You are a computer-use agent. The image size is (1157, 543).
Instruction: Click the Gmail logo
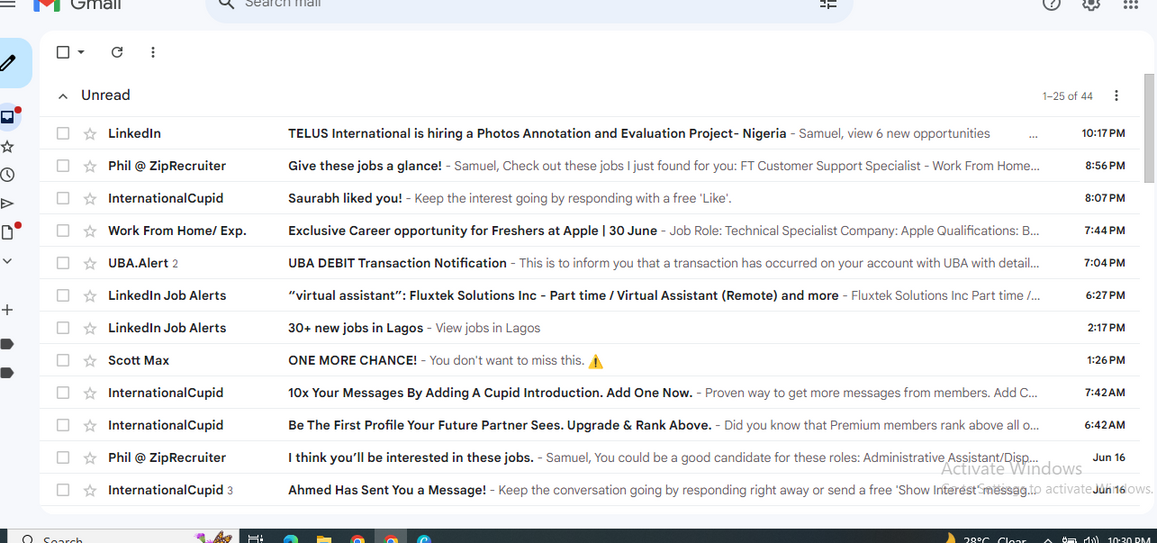(77, 4)
